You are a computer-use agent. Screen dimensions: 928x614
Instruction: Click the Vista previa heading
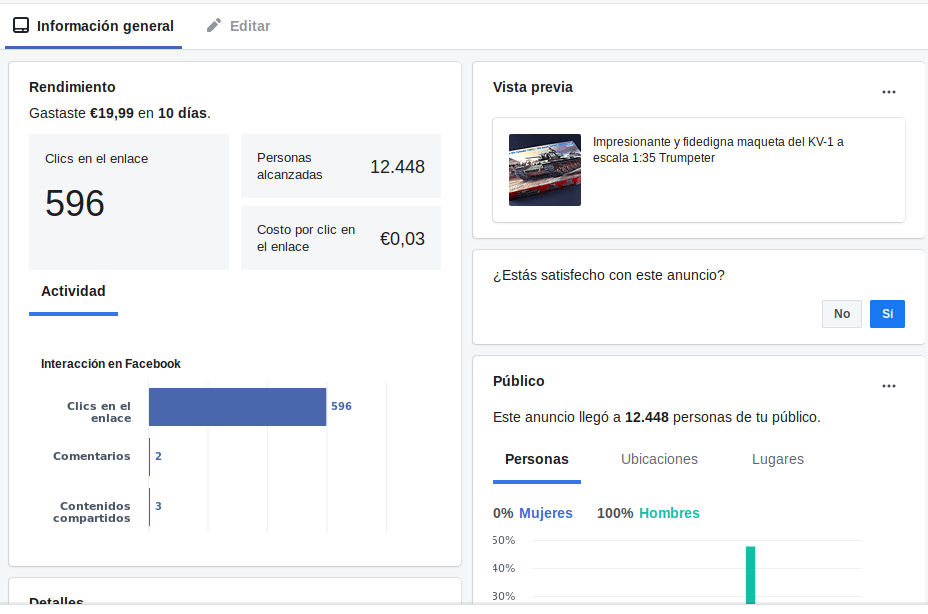click(x=533, y=87)
